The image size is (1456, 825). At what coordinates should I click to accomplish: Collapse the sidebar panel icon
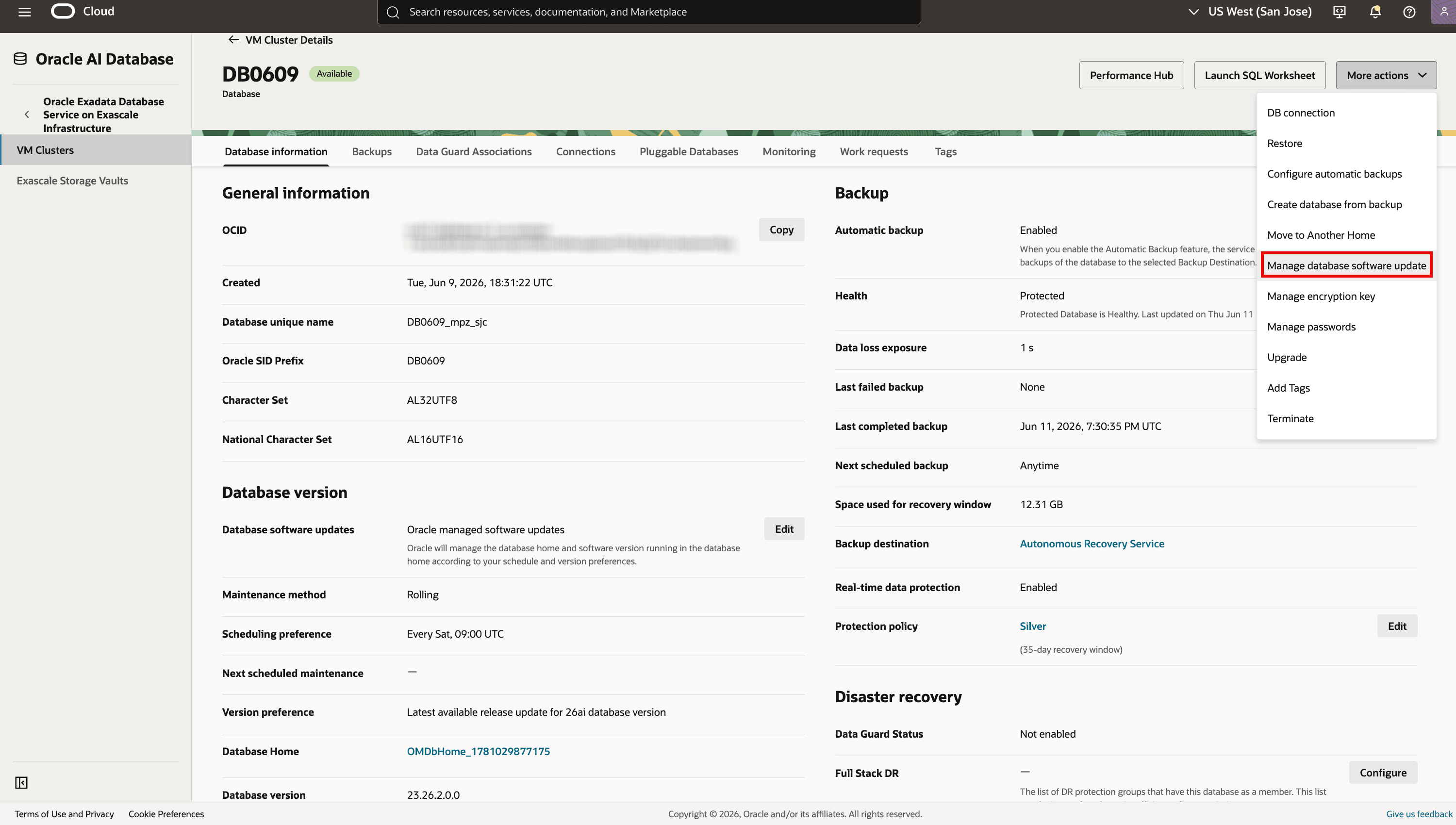[21, 782]
